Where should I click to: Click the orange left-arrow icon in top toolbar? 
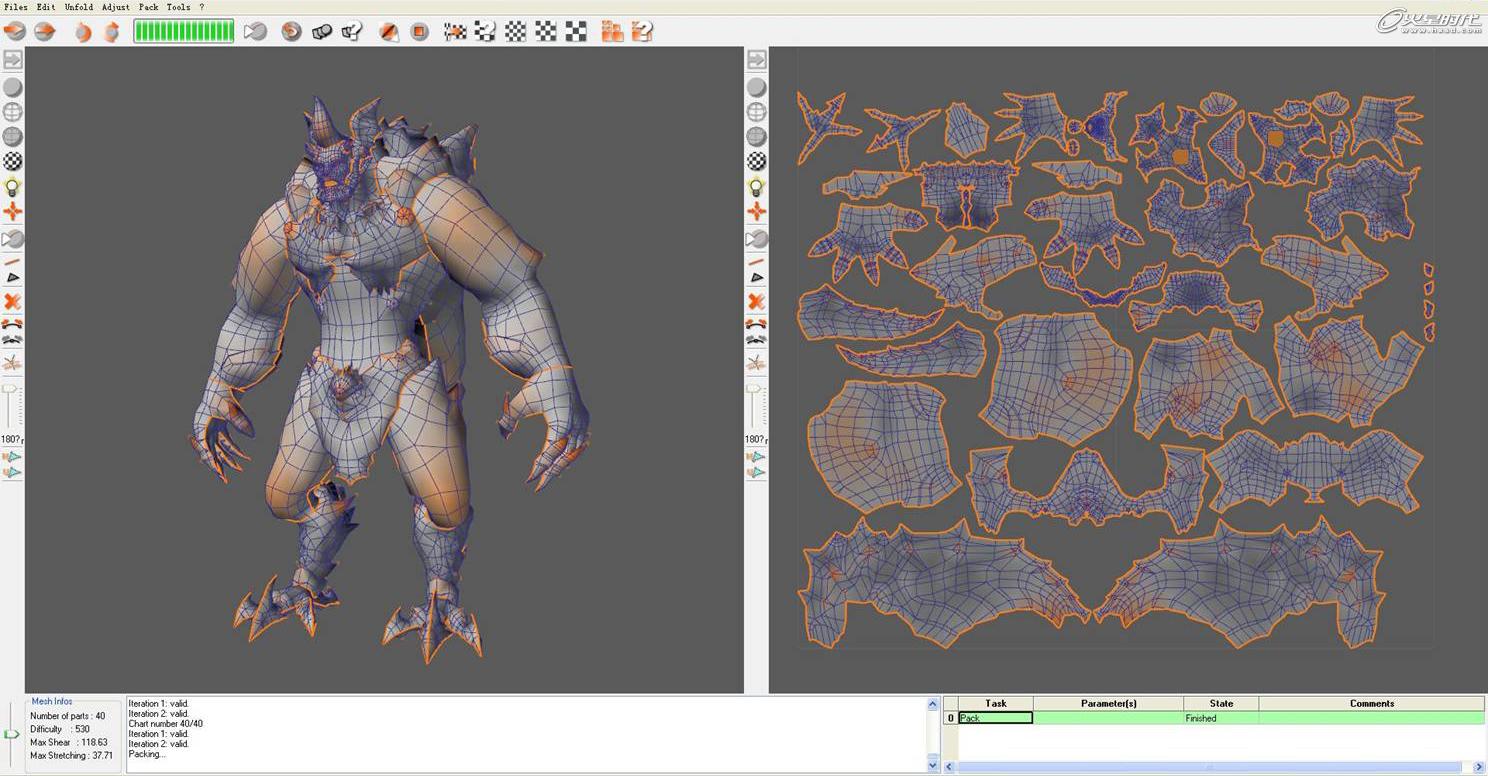tap(14, 31)
